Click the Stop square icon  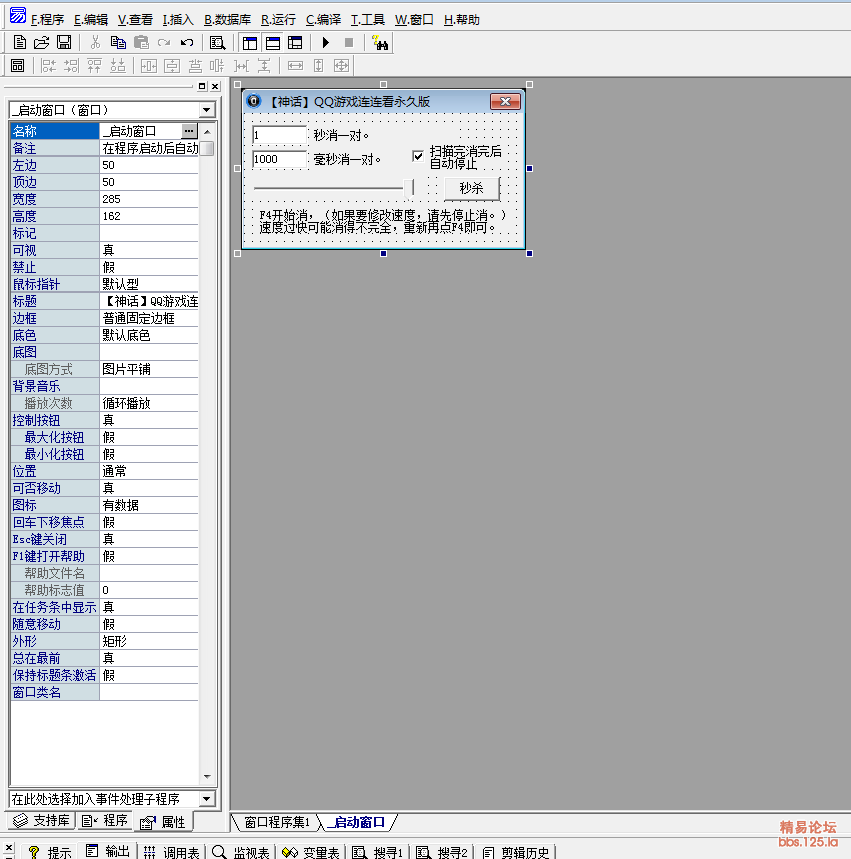click(349, 43)
